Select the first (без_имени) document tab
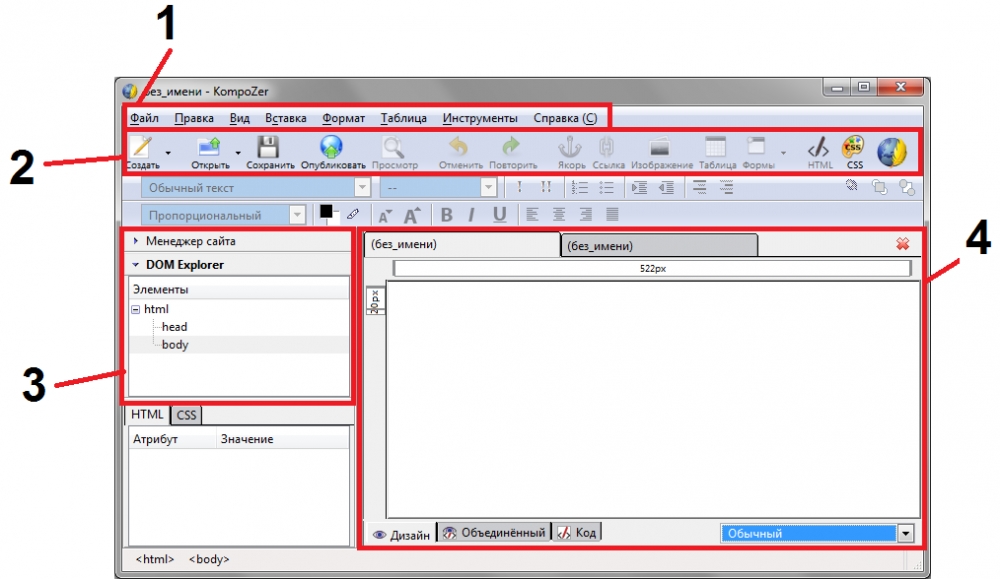 (x=462, y=244)
